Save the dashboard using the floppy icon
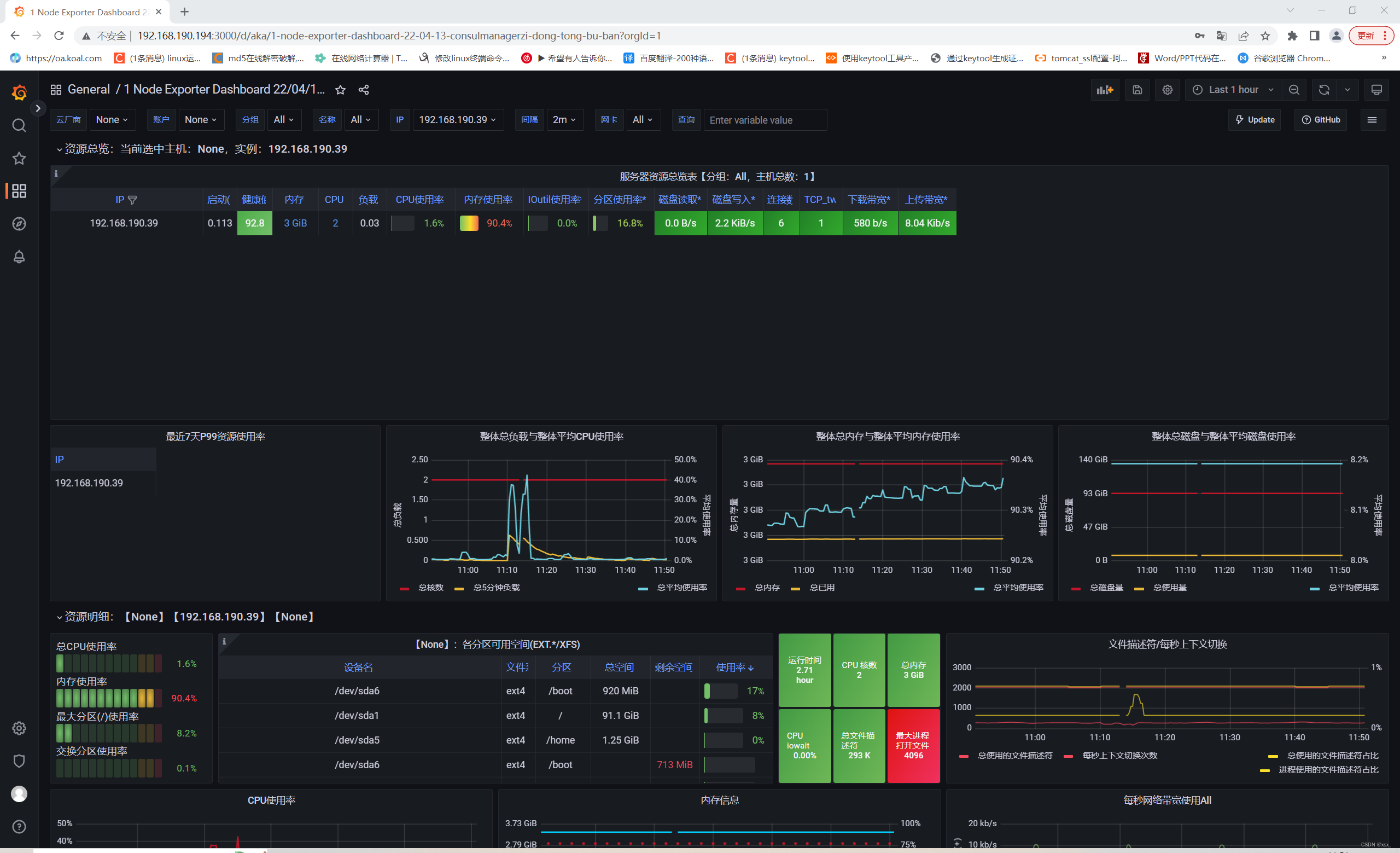Image resolution: width=1400 pixels, height=853 pixels. (x=1137, y=89)
